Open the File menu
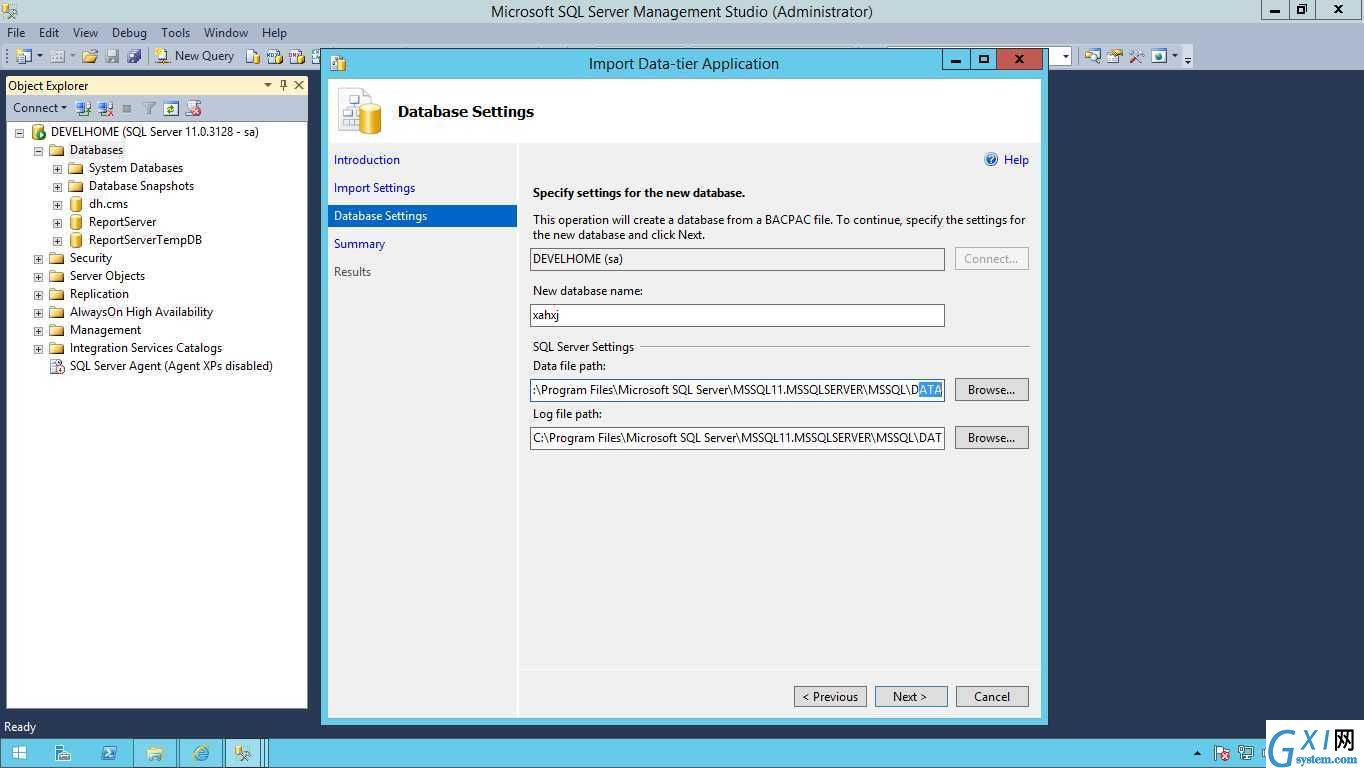This screenshot has width=1364, height=768. click(16, 33)
